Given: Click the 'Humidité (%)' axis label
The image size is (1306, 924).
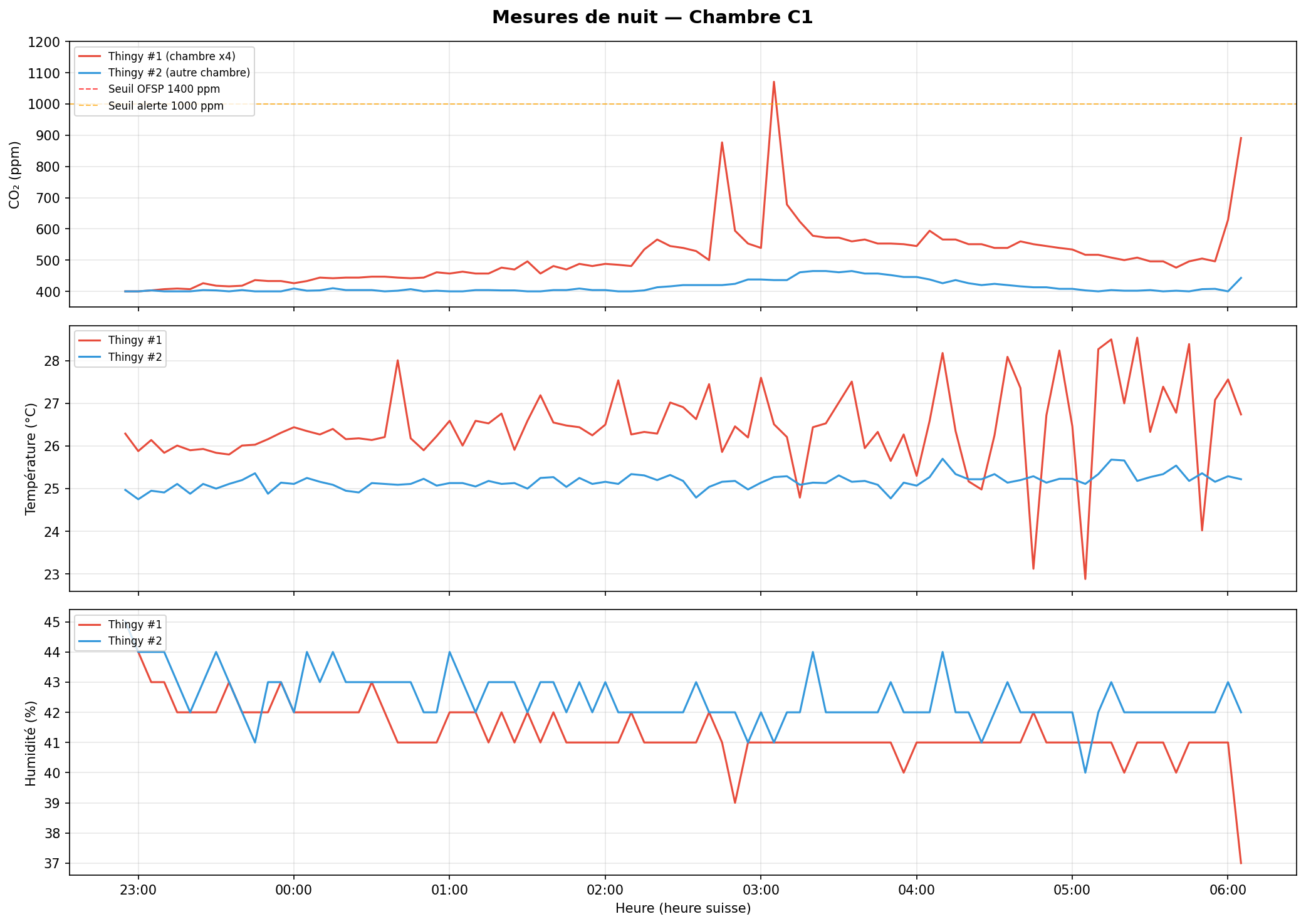Looking at the screenshot, I should coord(31,742).
